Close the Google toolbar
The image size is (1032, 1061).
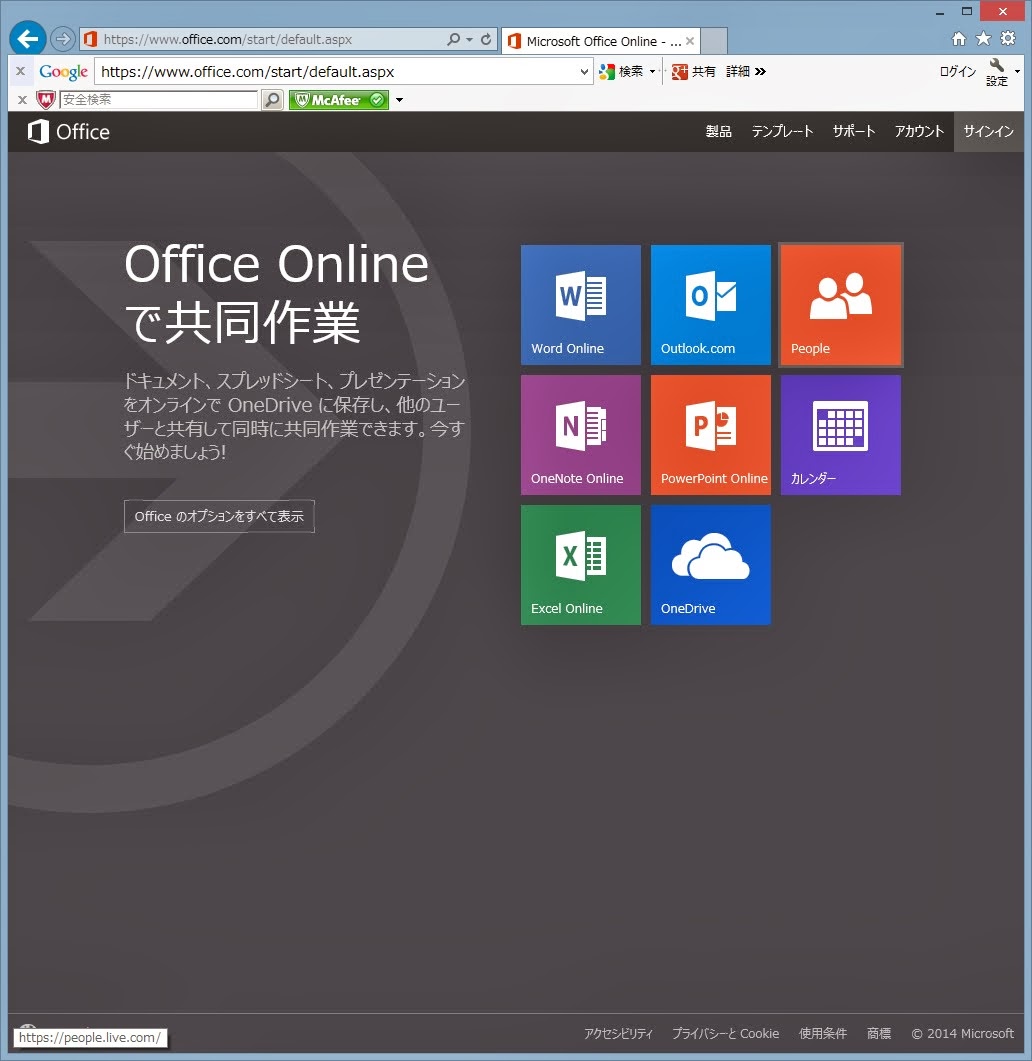[x=20, y=71]
